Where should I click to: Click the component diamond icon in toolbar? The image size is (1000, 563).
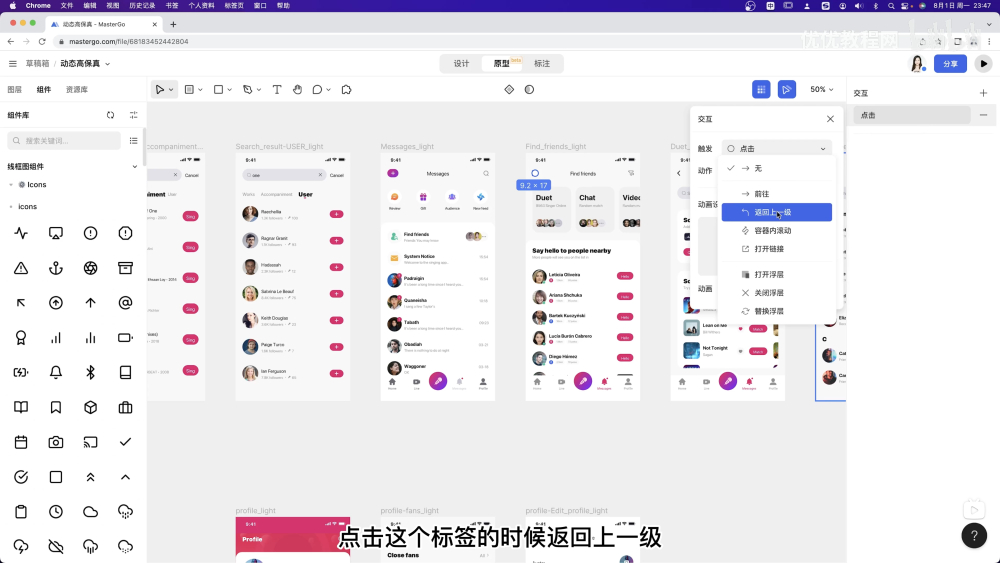[509, 90]
